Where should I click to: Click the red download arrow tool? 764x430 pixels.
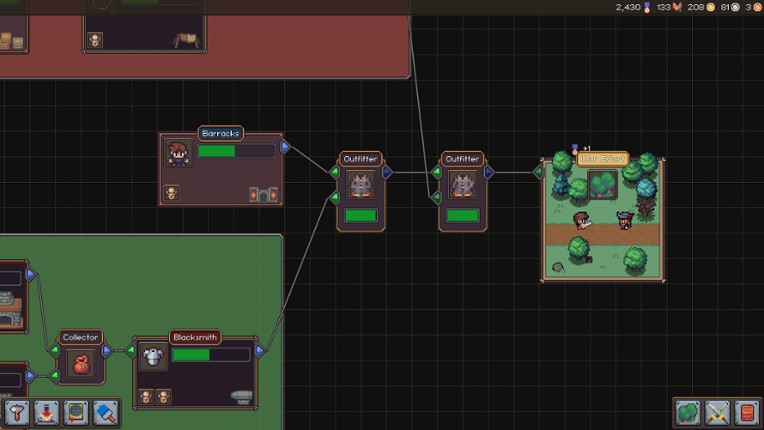[x=46, y=411]
